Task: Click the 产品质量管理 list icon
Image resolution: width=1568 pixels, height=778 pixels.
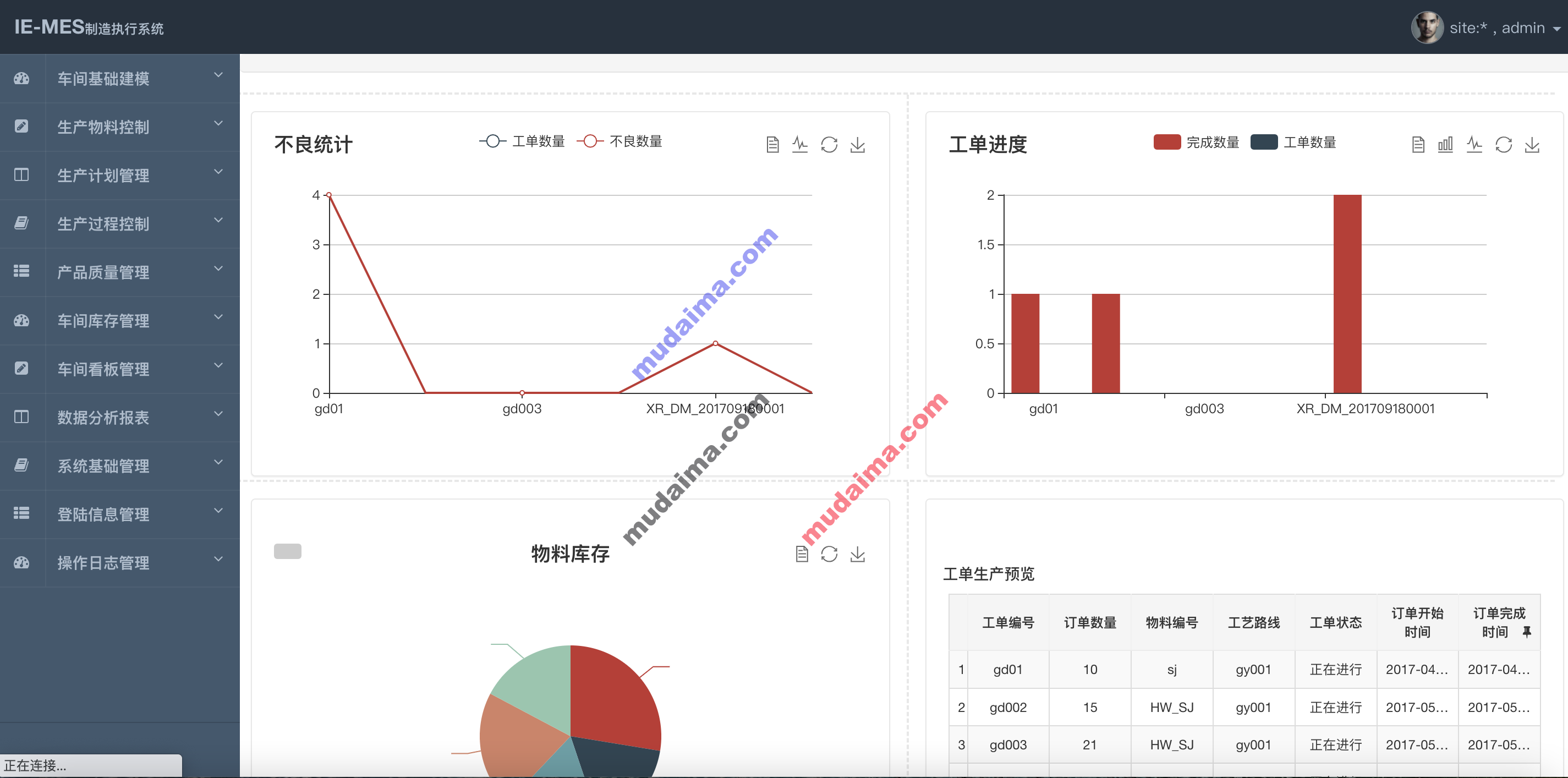Action: tap(21, 271)
